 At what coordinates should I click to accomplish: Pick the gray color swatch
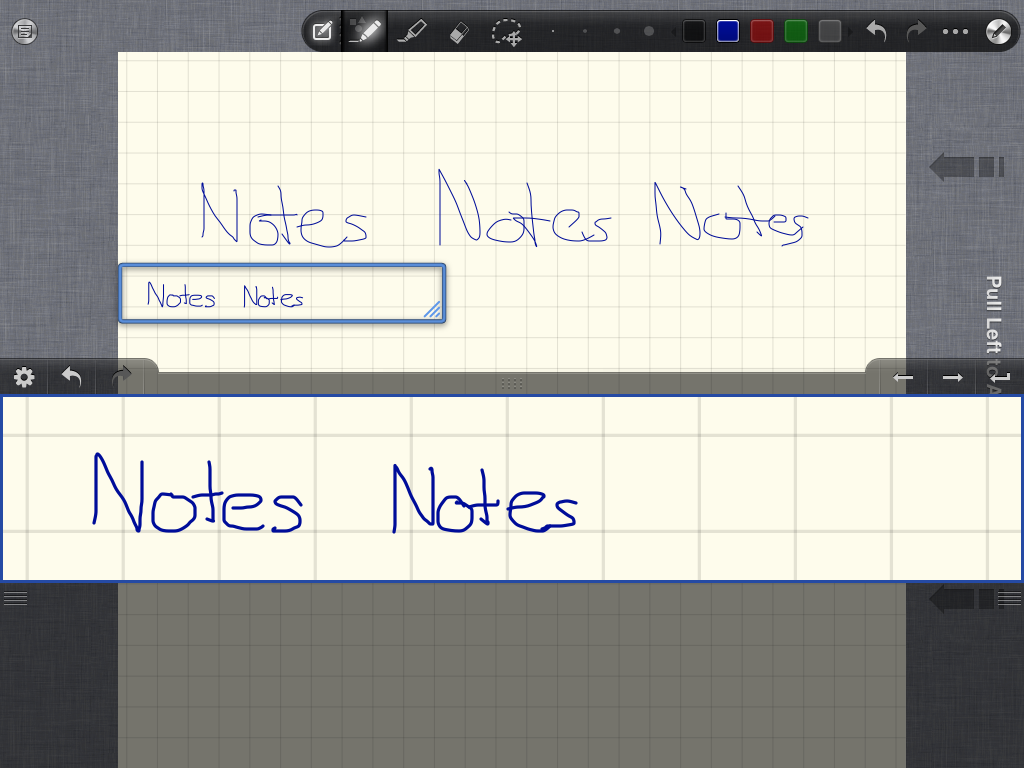click(829, 31)
